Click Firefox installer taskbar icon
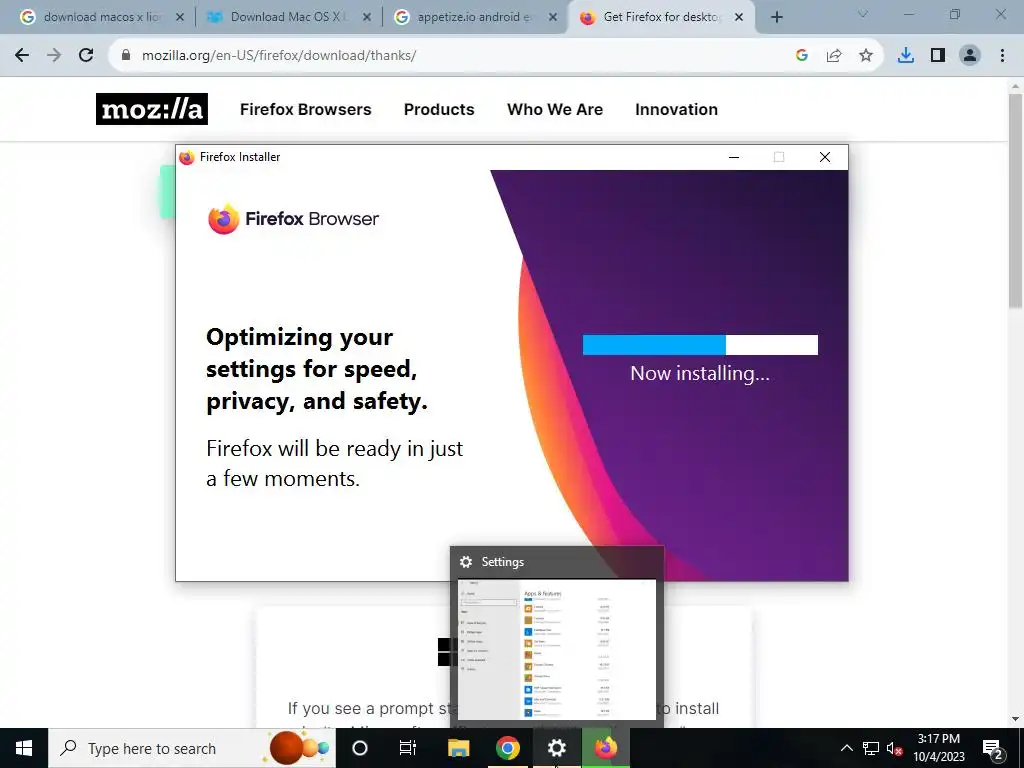Viewport: 1024px width, 768px height. pos(605,748)
